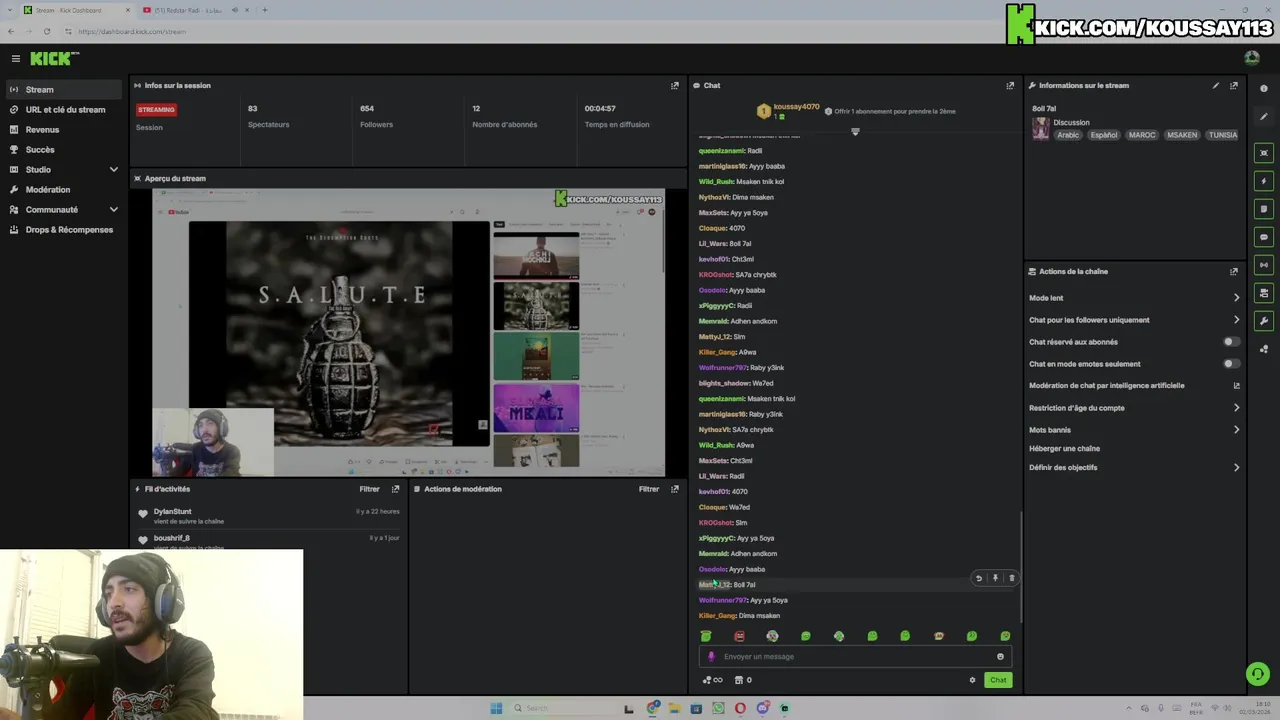Screen dimensions: 1280x720
Task: Click the stream preview thumbnail
Action: [x=408, y=332]
